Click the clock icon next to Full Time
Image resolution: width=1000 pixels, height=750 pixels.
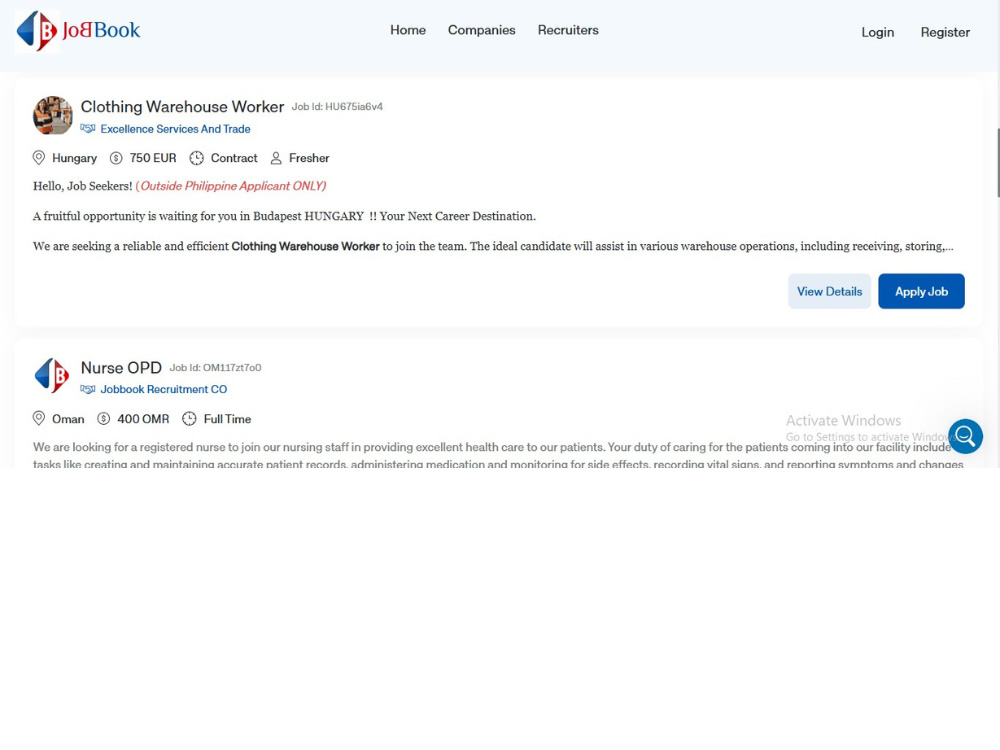[x=189, y=418]
